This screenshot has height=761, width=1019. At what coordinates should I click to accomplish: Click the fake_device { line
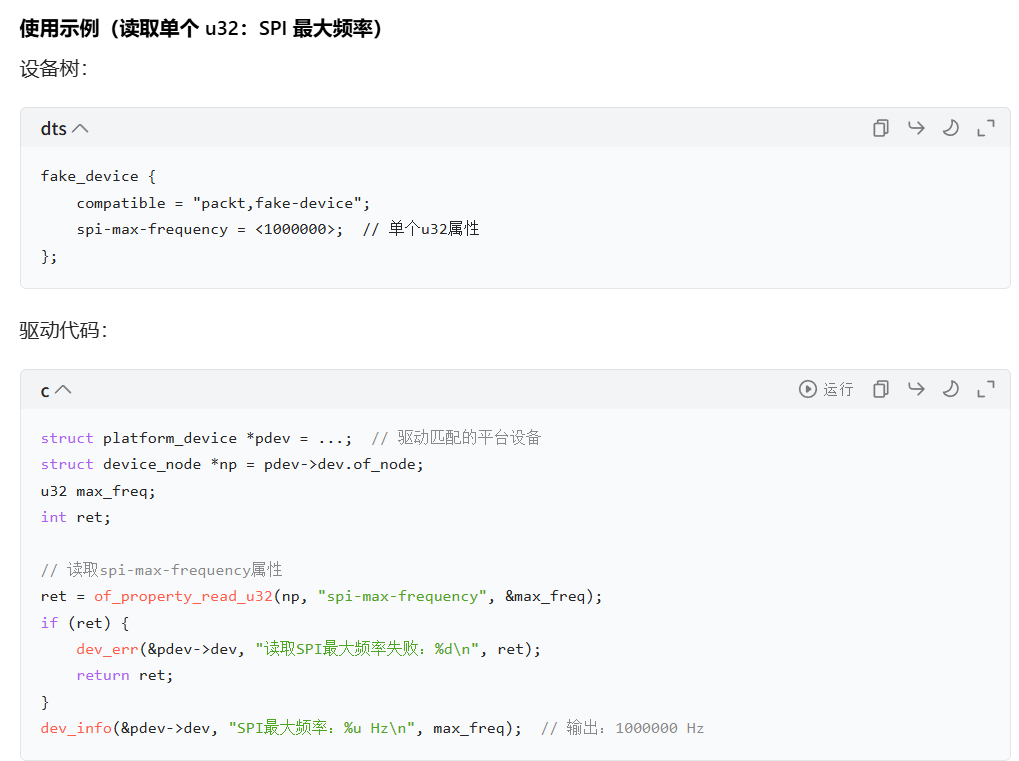pyautogui.click(x=98, y=176)
